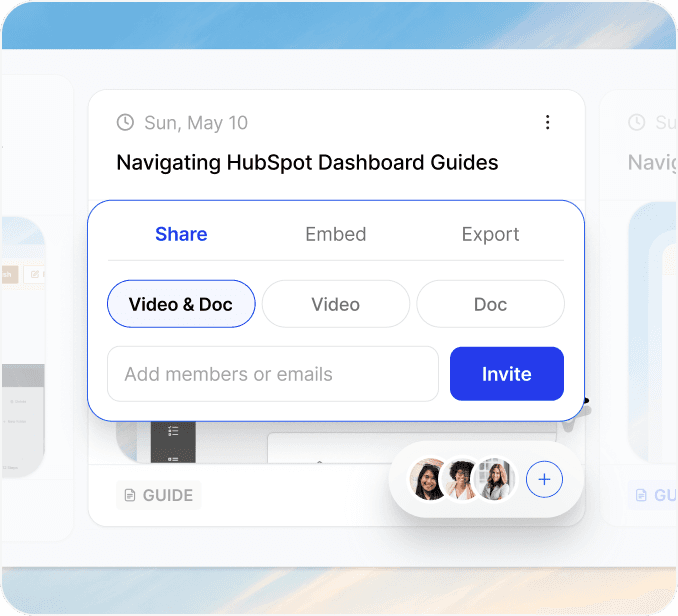Select the Doc only option
This screenshot has width=678, height=616.
(x=490, y=304)
